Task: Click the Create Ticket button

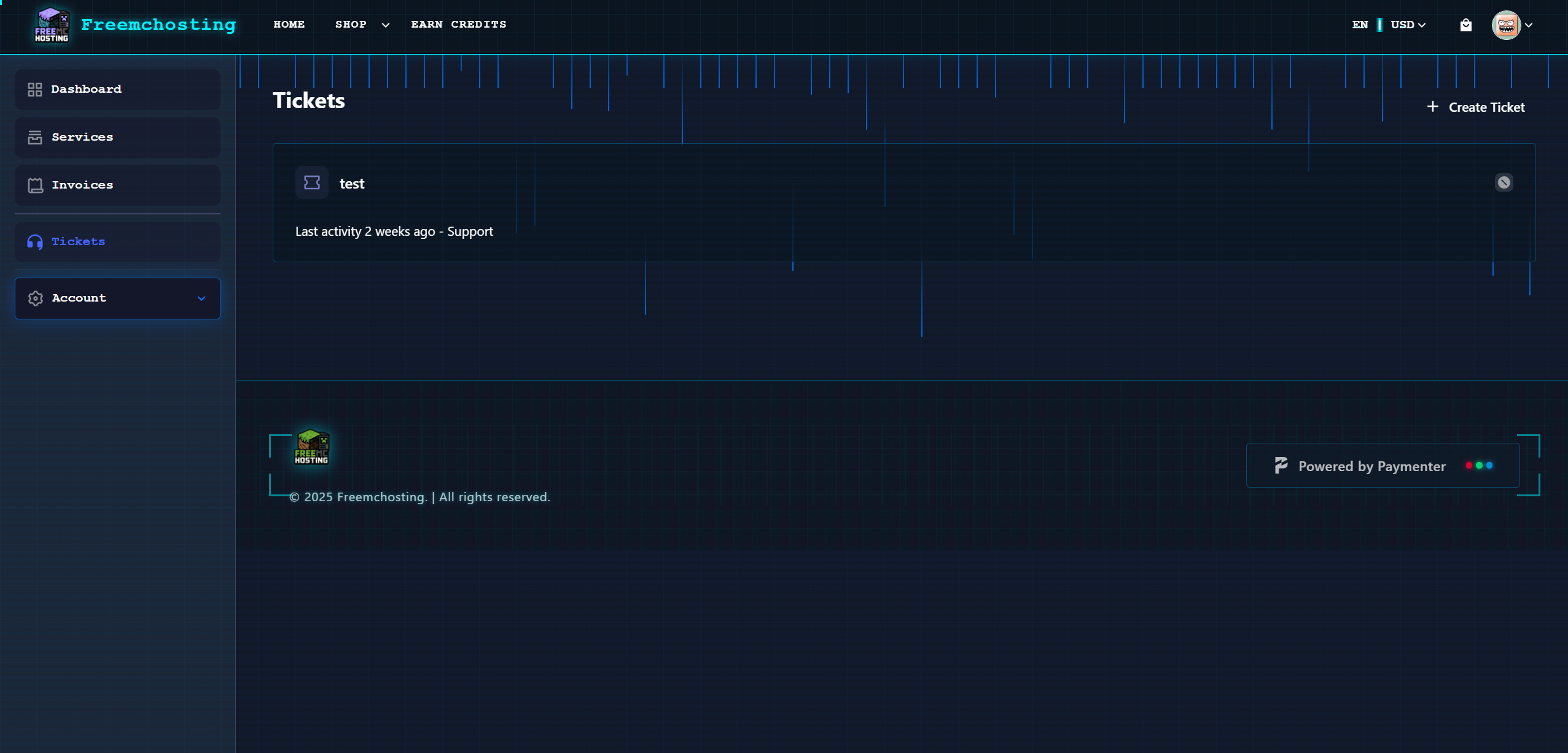Action: tap(1475, 107)
